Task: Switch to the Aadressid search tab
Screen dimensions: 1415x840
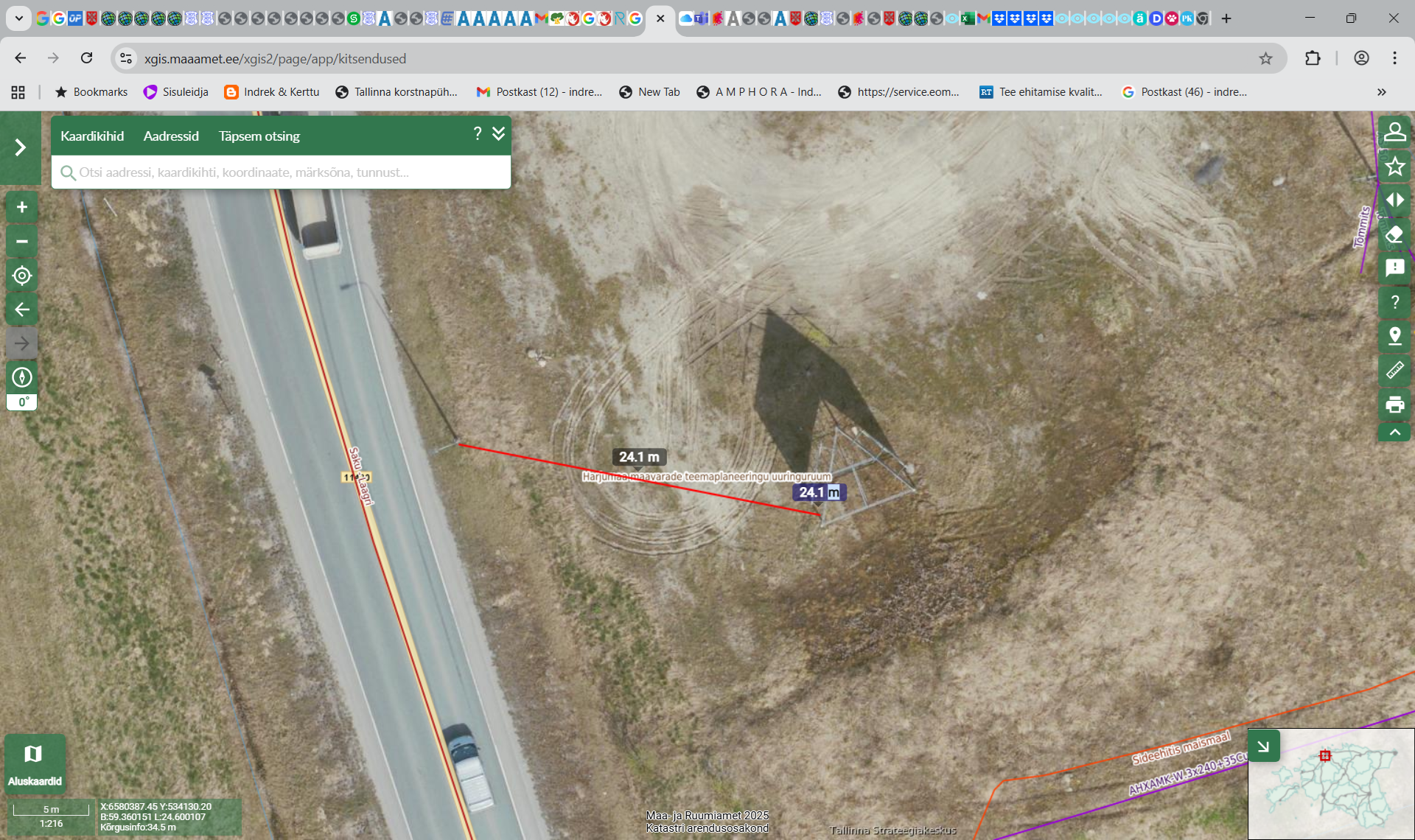Action: 171,136
